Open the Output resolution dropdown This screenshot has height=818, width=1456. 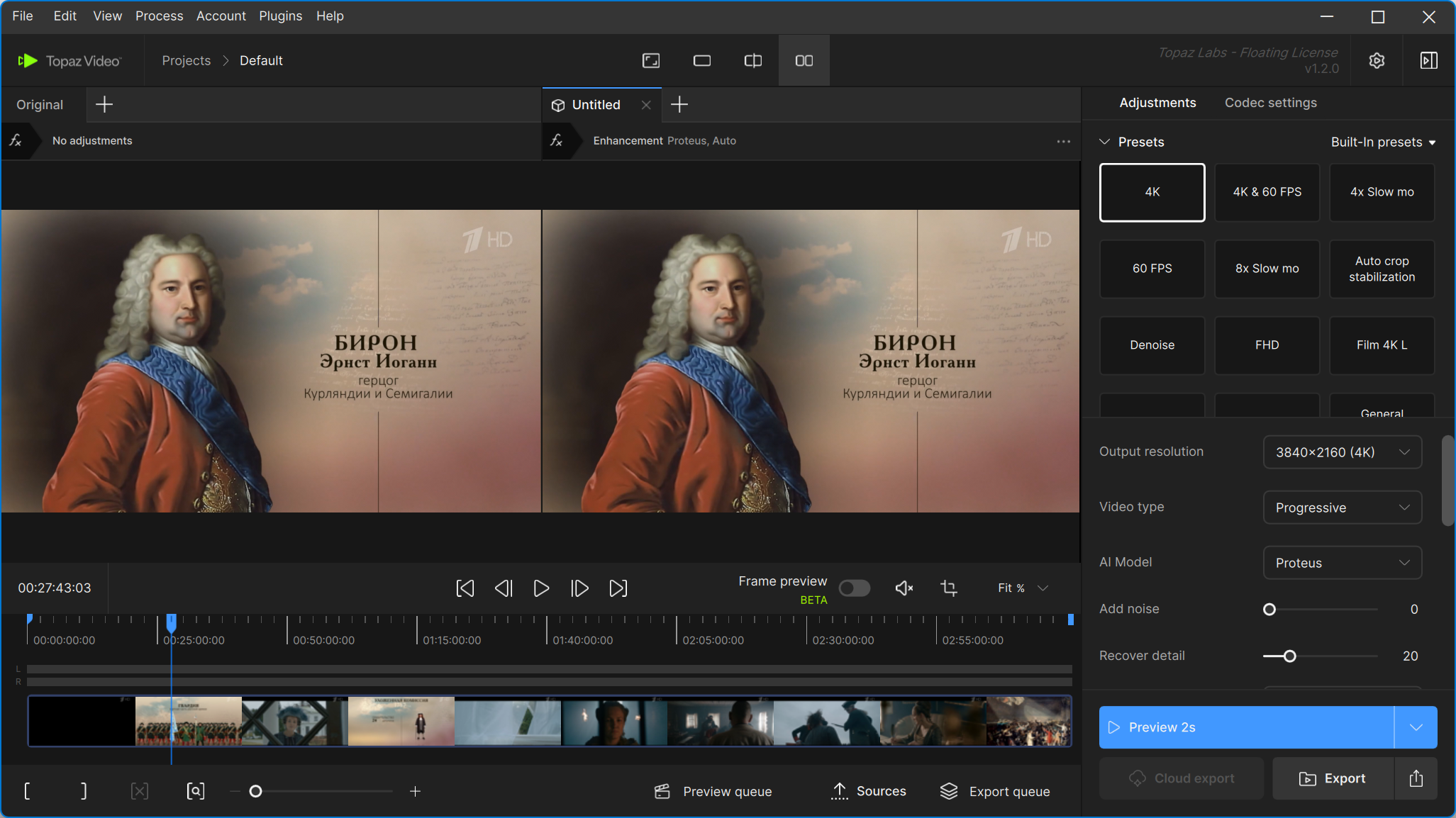tap(1342, 452)
